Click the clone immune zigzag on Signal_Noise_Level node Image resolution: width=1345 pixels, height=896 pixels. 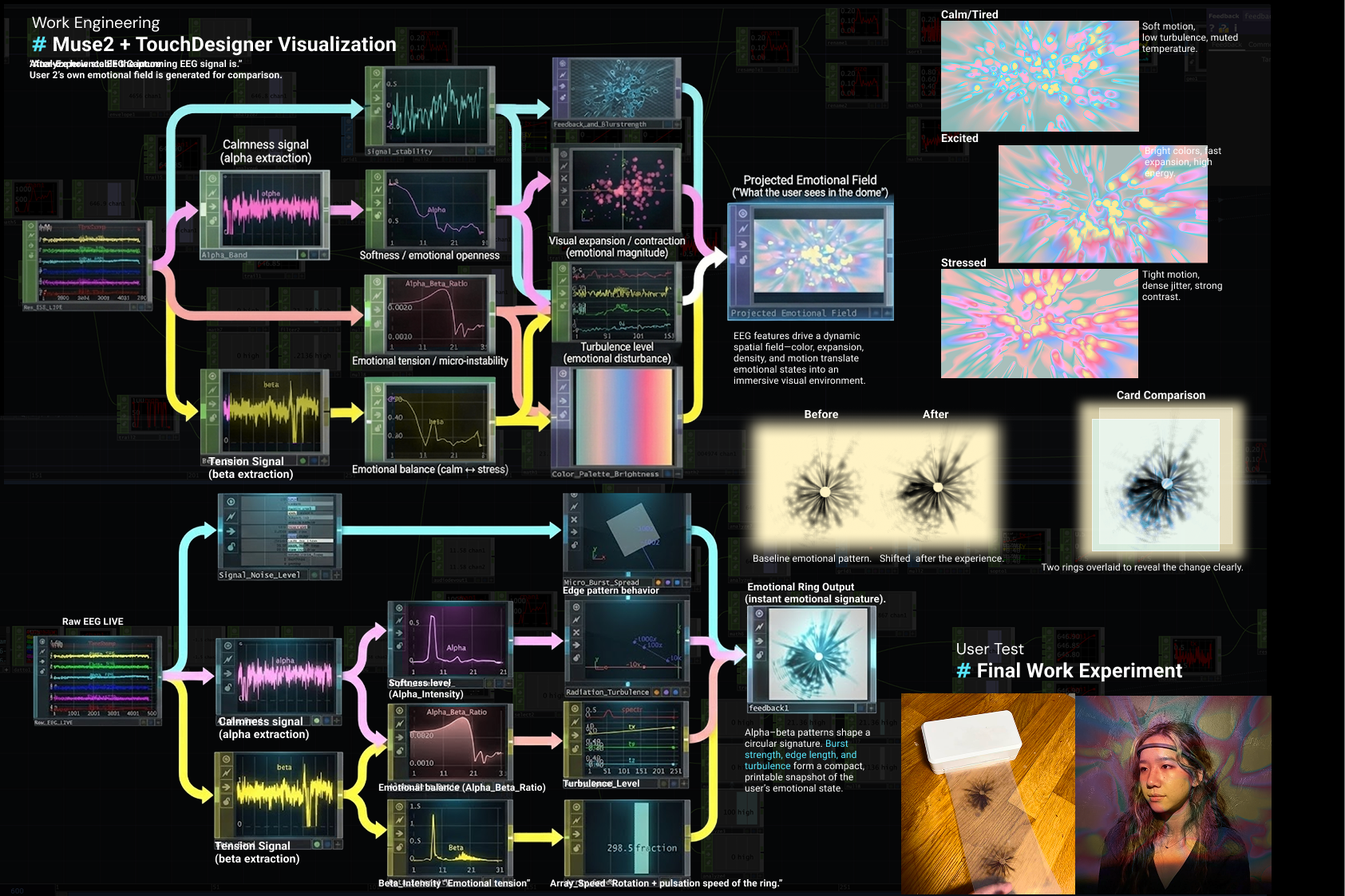click(231, 516)
